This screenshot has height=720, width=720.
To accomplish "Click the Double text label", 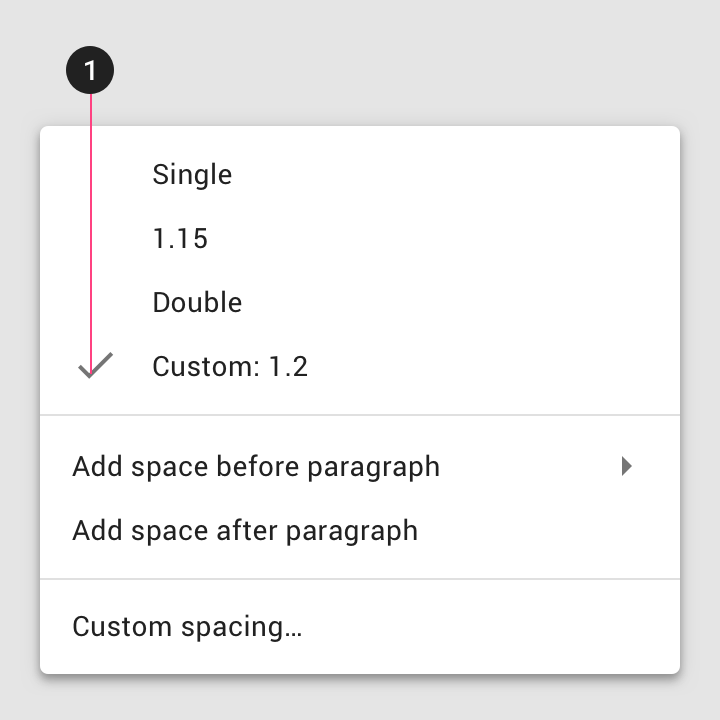I will [x=197, y=303].
